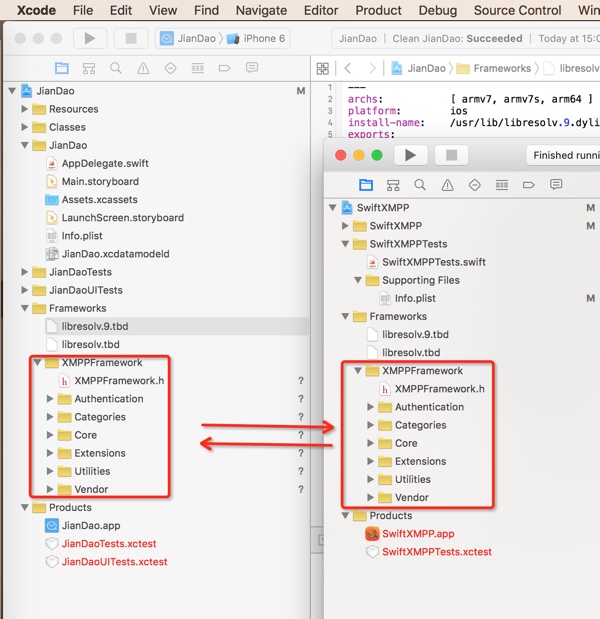
Task: Open Project navigator in SwiftXMPP window
Action: [366, 185]
